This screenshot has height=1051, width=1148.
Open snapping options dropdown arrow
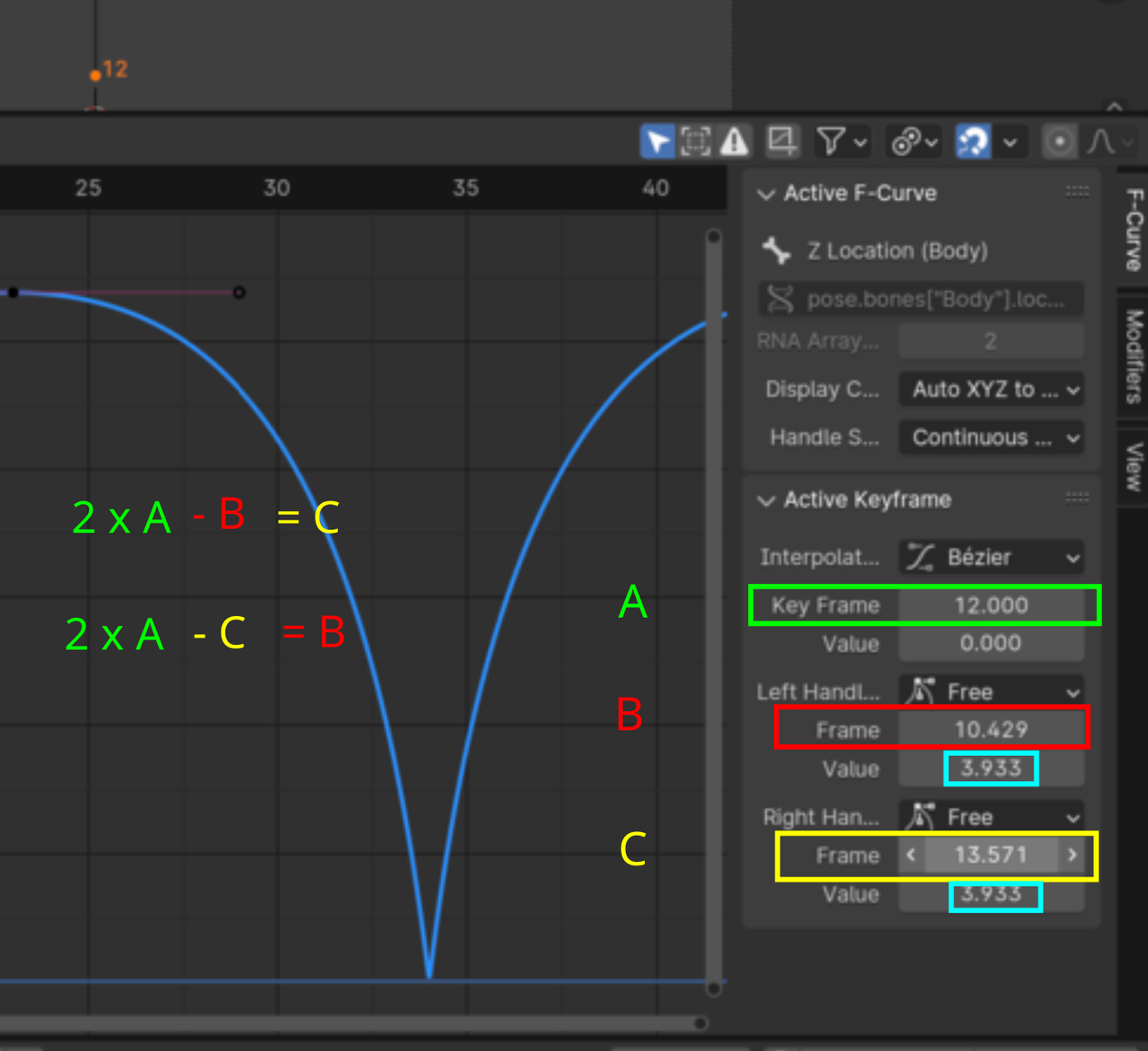(1010, 142)
